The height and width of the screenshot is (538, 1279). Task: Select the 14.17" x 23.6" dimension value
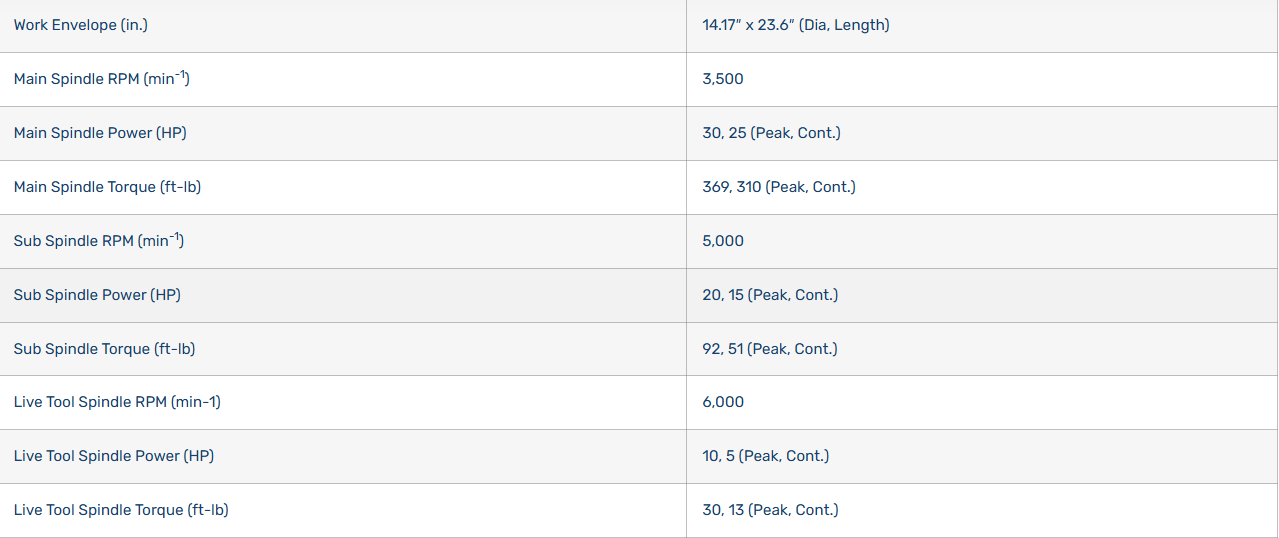click(x=795, y=25)
